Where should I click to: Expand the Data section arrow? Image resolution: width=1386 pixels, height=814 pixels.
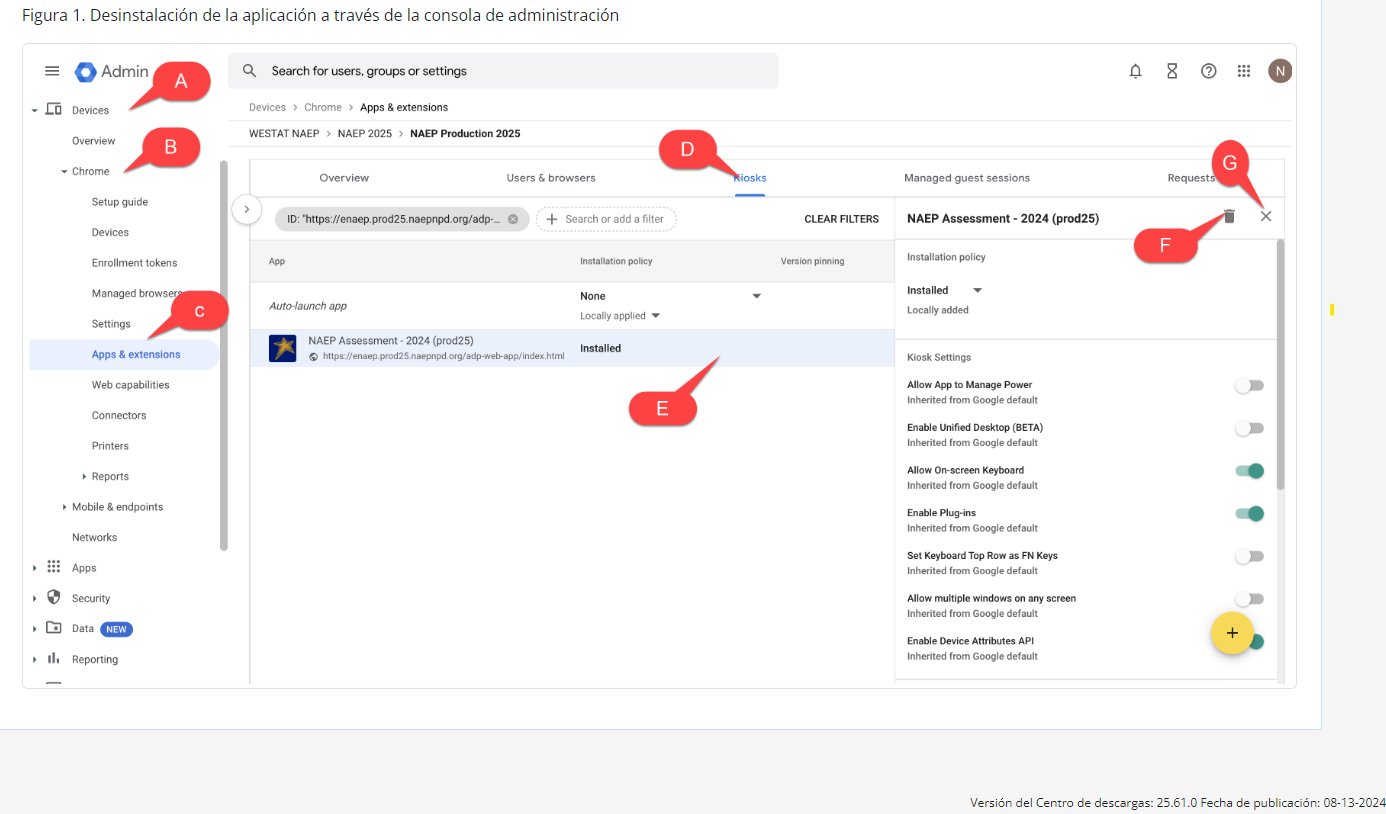coord(35,629)
